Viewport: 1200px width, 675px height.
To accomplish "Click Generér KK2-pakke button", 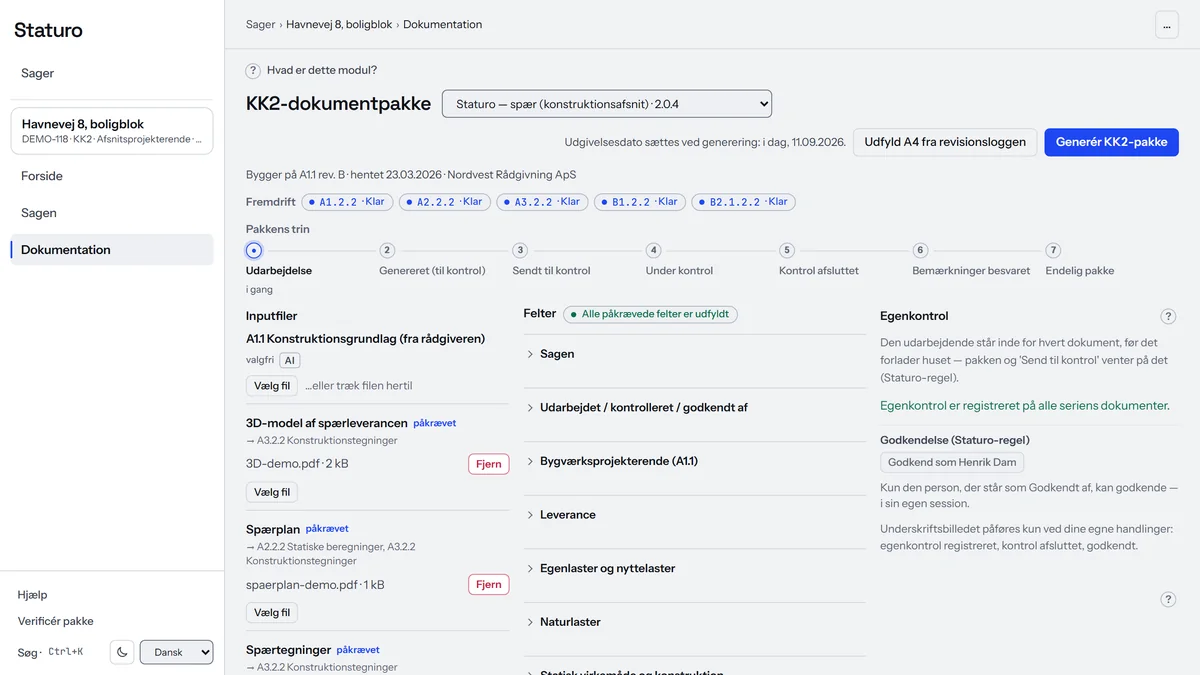I will [x=1111, y=142].
